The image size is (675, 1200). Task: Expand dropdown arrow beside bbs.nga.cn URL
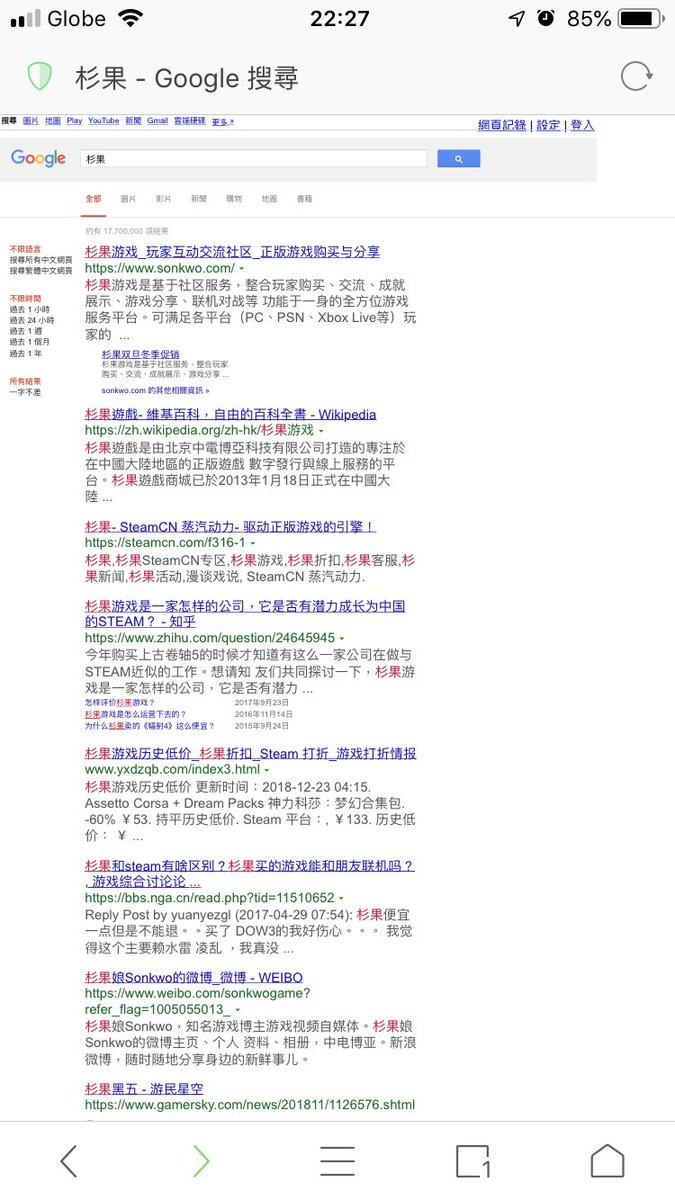(341, 899)
